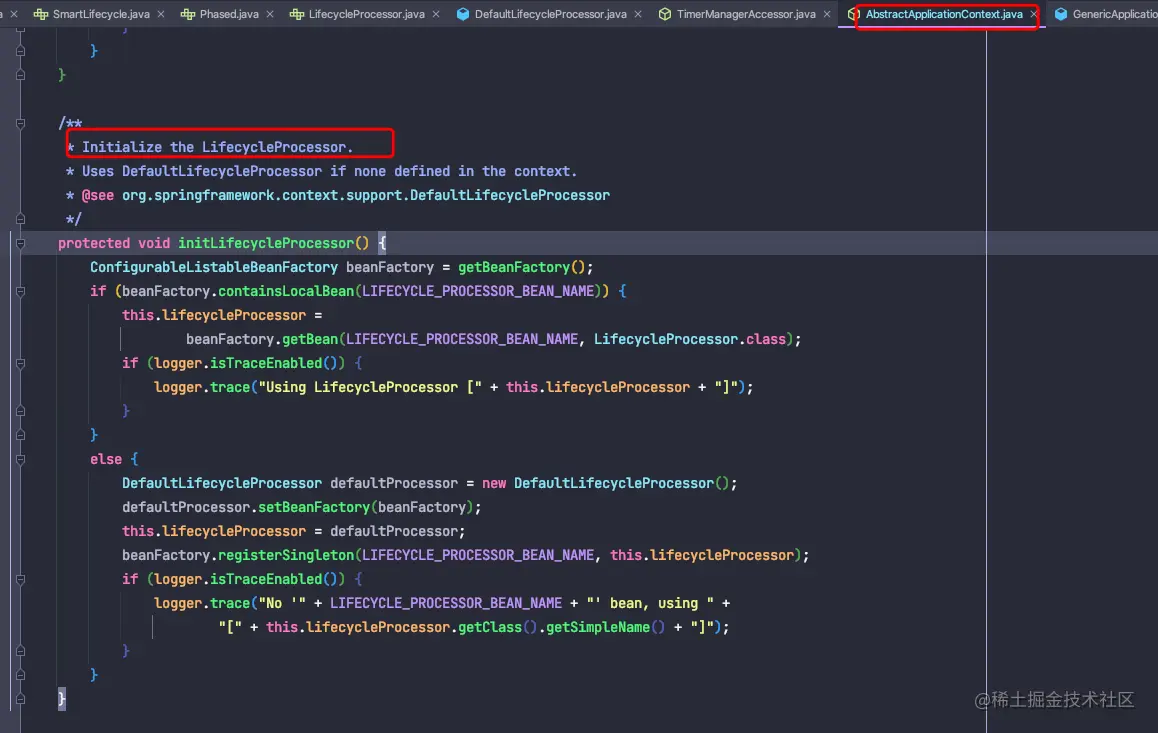The image size is (1158, 733).
Task: Click the fold end marker at the method's final brace
Action: pos(20,698)
